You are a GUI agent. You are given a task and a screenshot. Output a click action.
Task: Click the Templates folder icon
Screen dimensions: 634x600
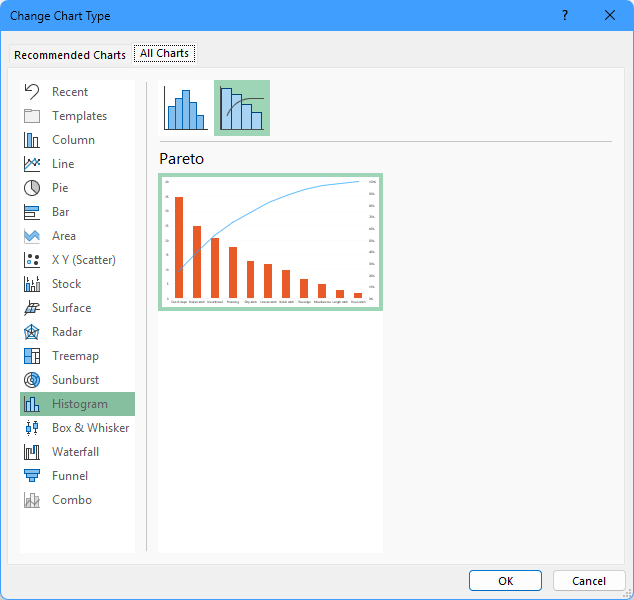point(32,116)
